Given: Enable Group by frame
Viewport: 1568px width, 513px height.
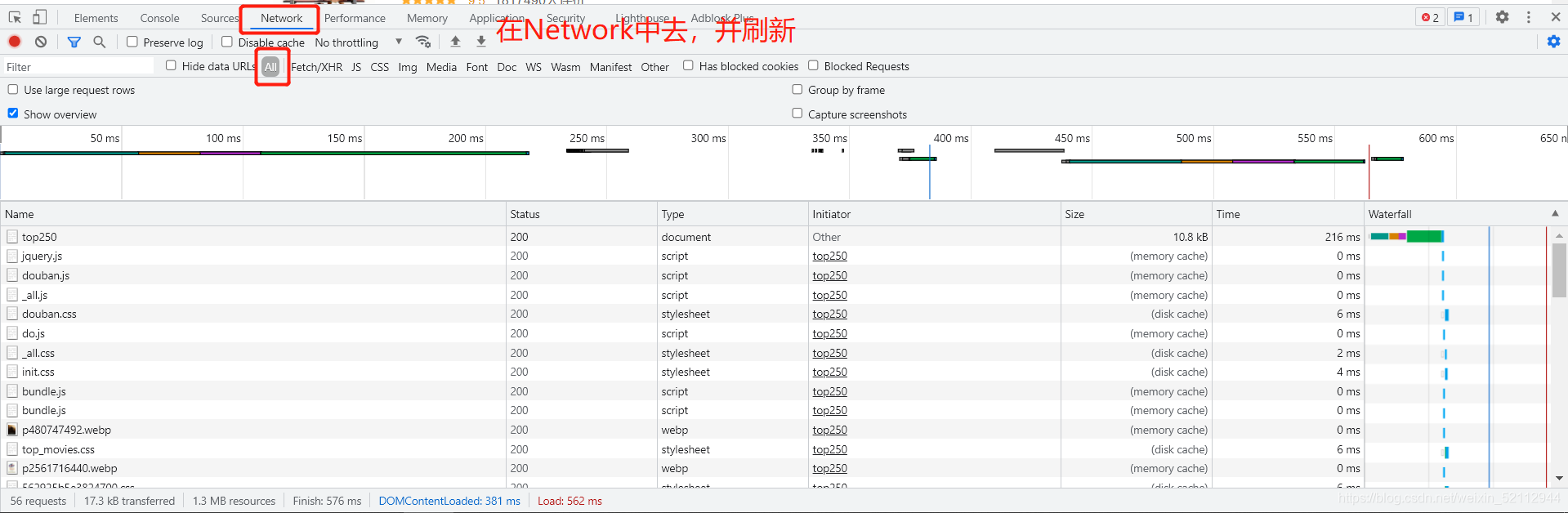Looking at the screenshot, I should coord(797,90).
